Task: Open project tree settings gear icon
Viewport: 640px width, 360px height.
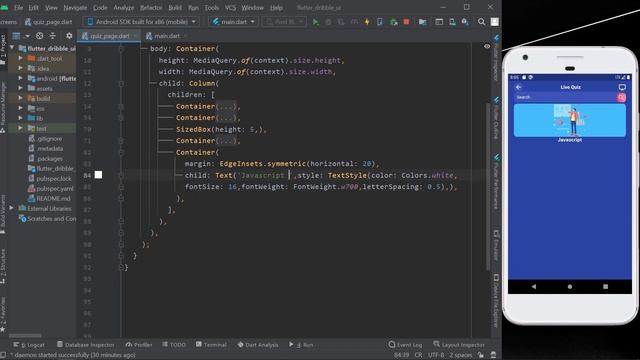Action: [x=69, y=36]
